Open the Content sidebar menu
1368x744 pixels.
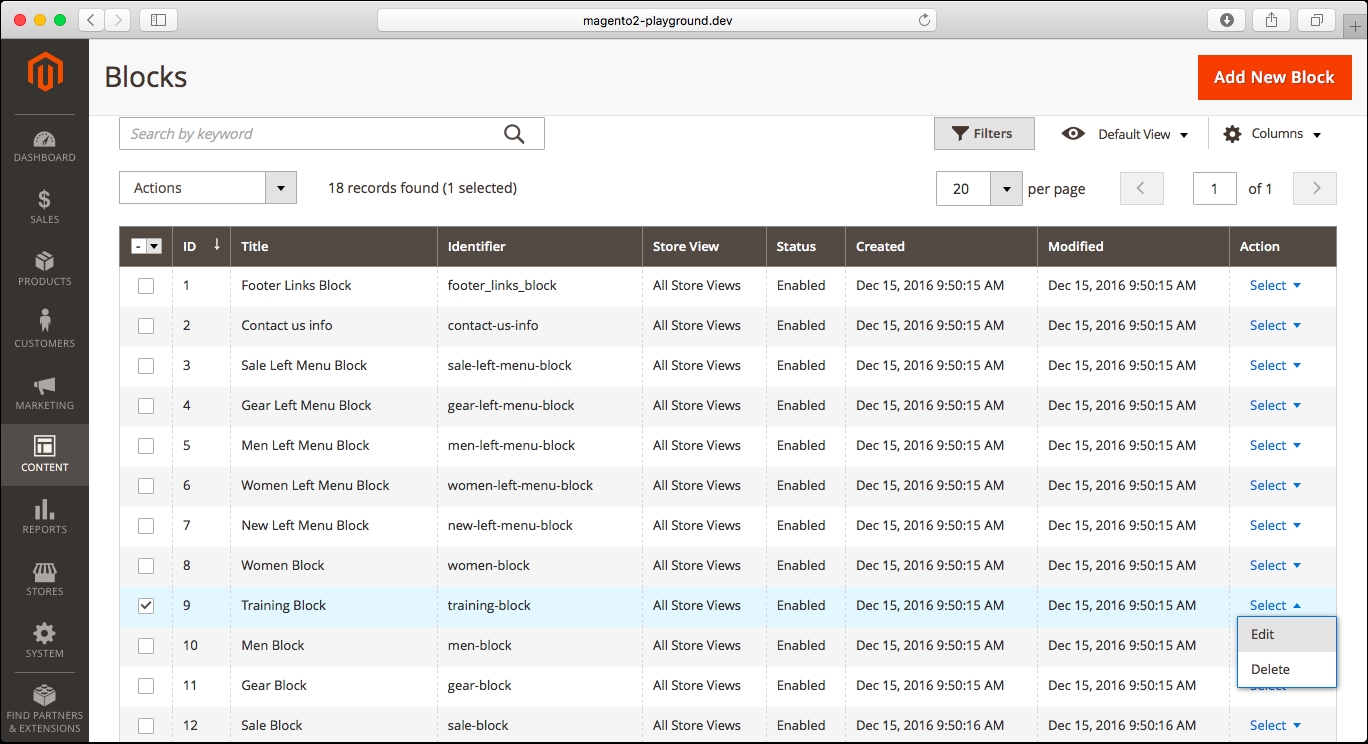[44, 455]
